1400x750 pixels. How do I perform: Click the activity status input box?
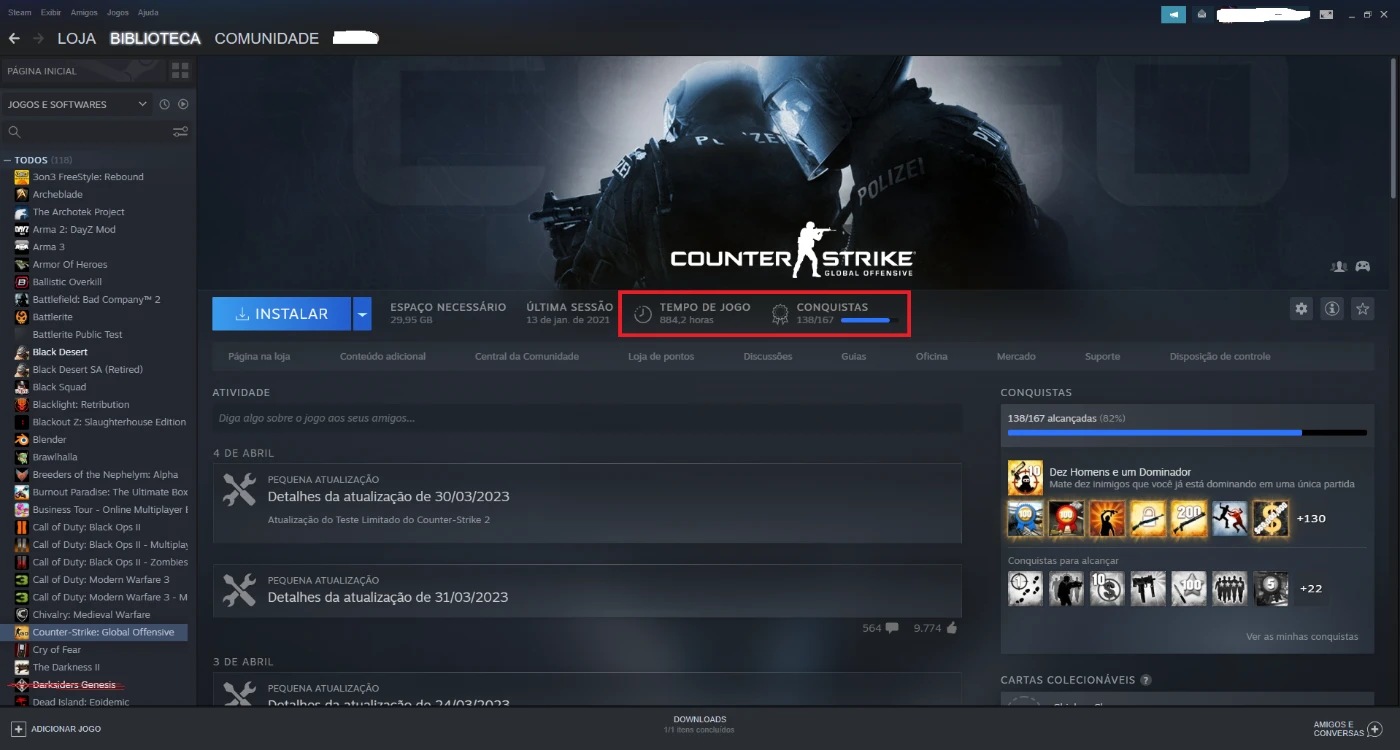(587, 418)
